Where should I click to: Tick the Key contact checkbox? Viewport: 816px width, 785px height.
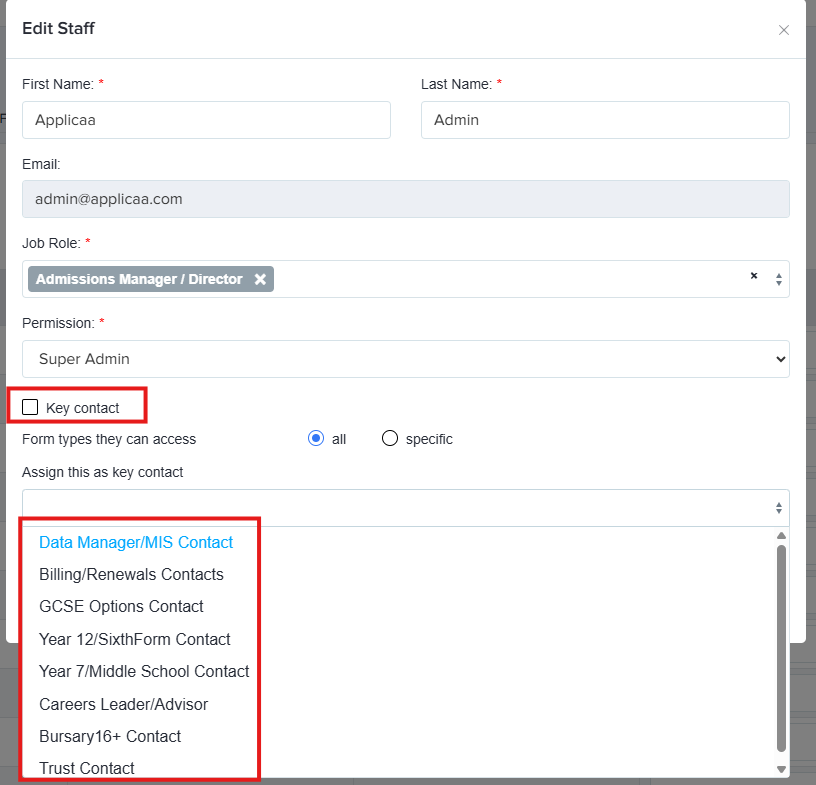click(30, 407)
